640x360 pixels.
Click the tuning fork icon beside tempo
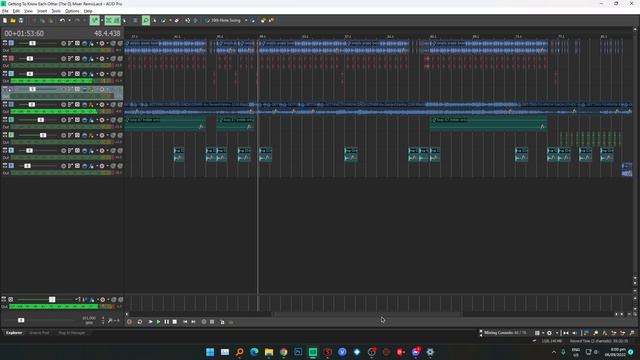(110, 321)
